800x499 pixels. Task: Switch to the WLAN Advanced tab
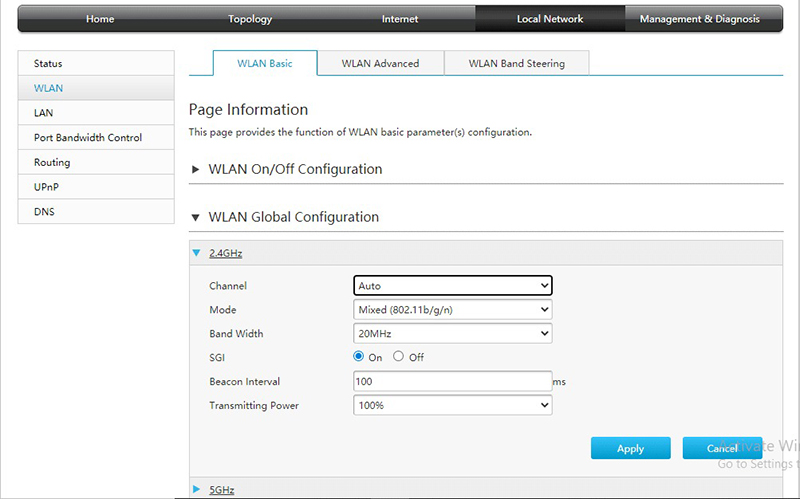380,63
